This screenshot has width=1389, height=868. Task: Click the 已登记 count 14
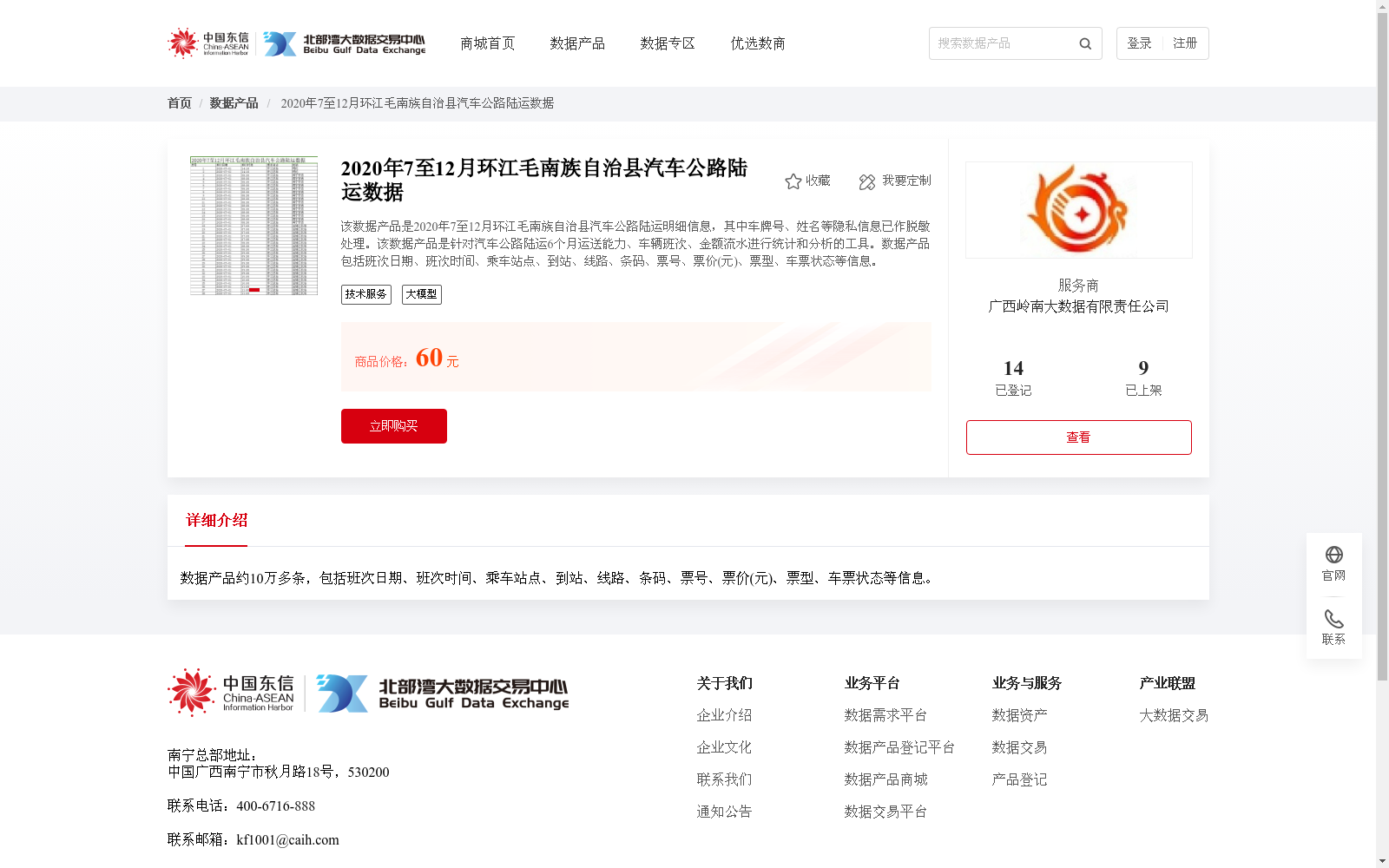[1013, 368]
